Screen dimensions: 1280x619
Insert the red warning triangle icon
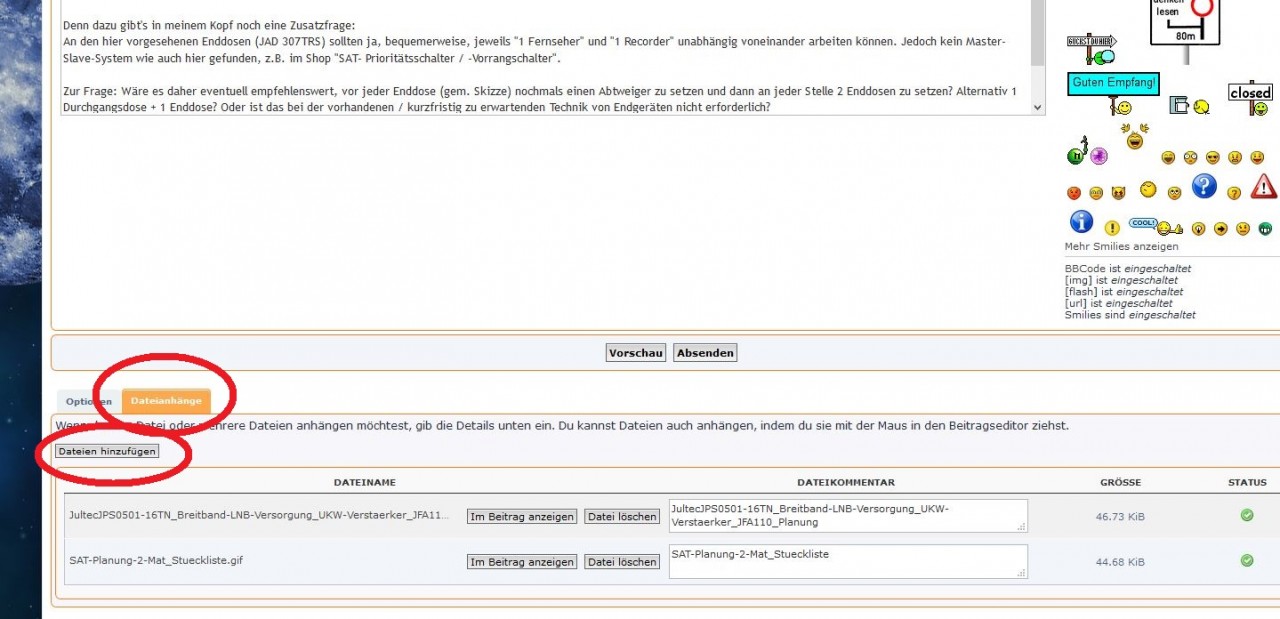click(1263, 186)
